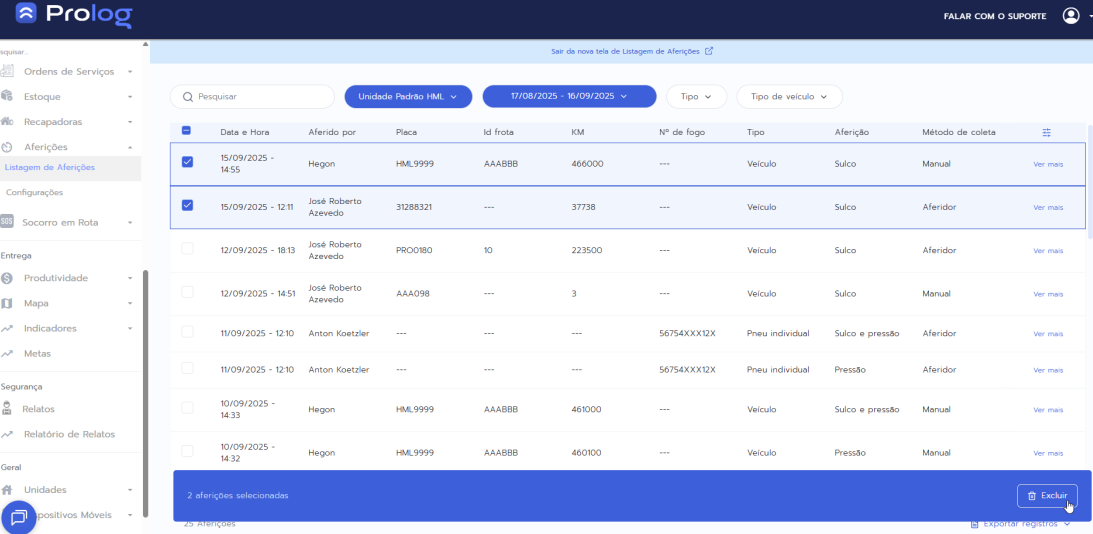This screenshot has height=534, width=1093.
Task: Click the user profile avatar icon
Action: pyautogui.click(x=1071, y=16)
